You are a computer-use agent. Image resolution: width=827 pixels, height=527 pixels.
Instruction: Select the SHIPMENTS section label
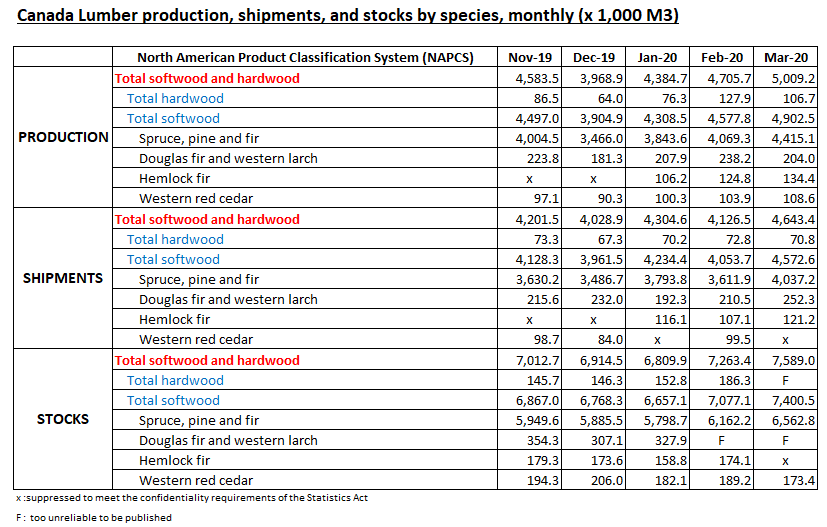tap(64, 278)
